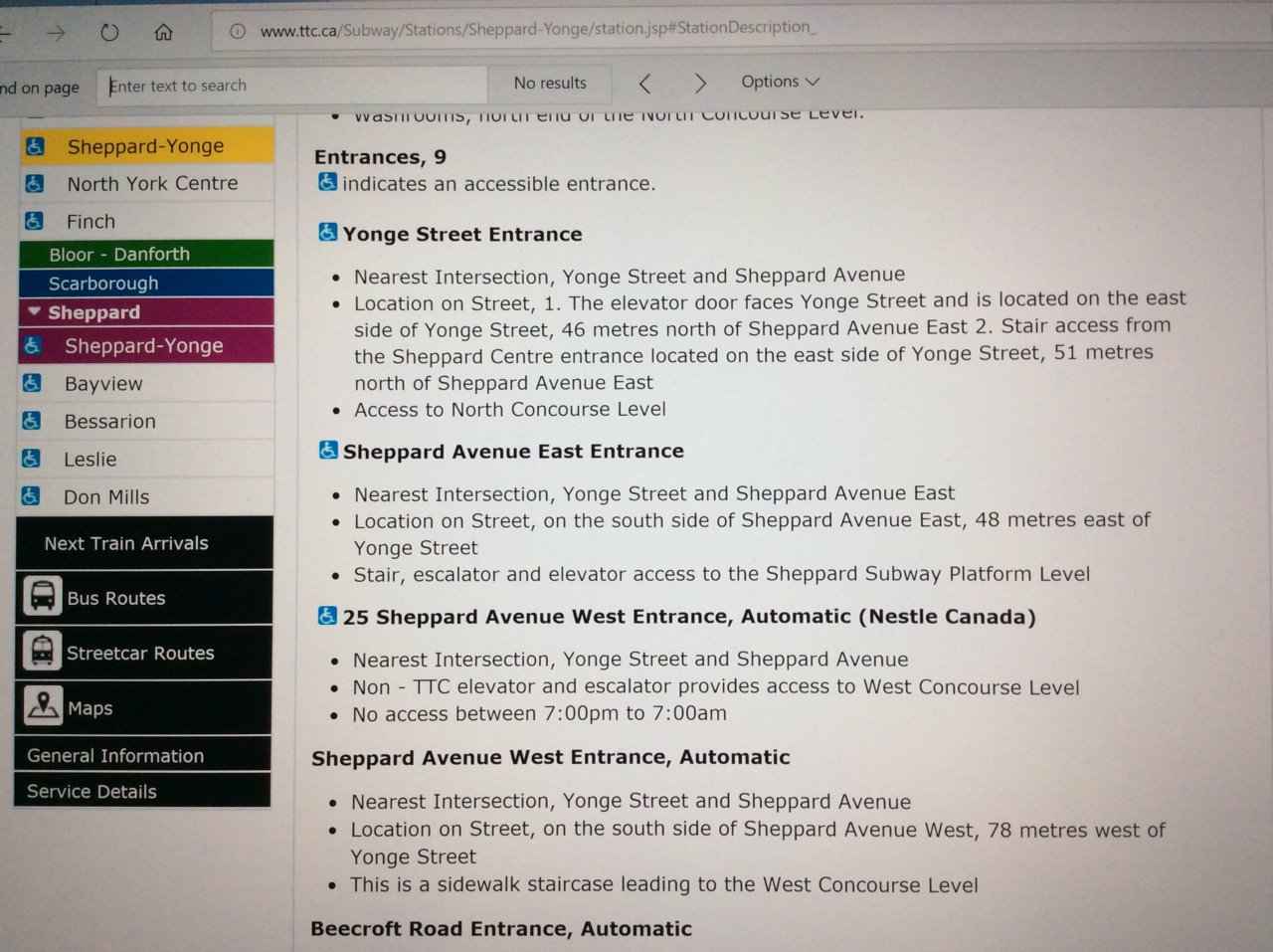Click 'Access to North Concourse Level' text
The height and width of the screenshot is (952, 1273).
coord(510,410)
